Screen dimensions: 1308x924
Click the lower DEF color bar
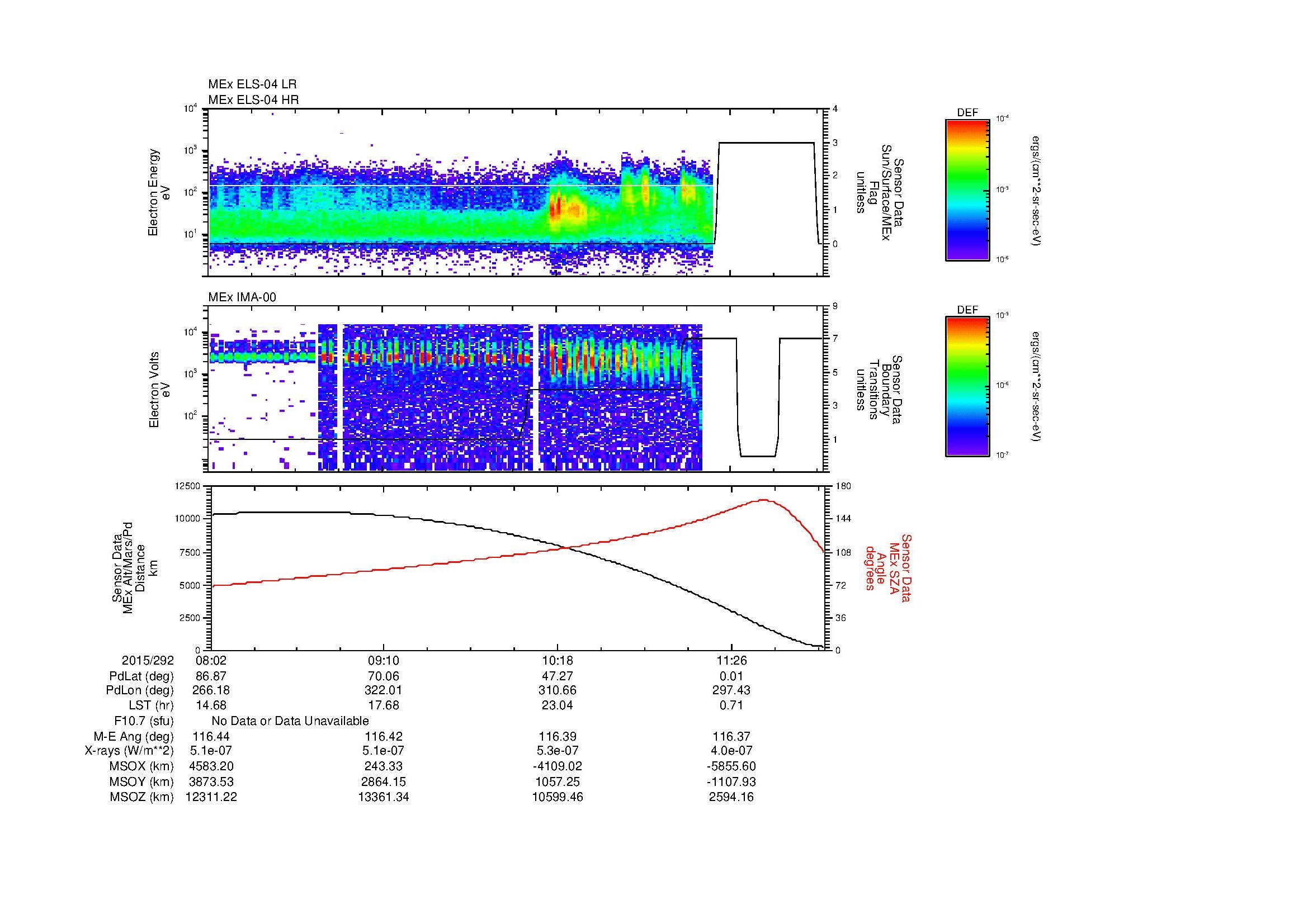pyautogui.click(x=967, y=387)
